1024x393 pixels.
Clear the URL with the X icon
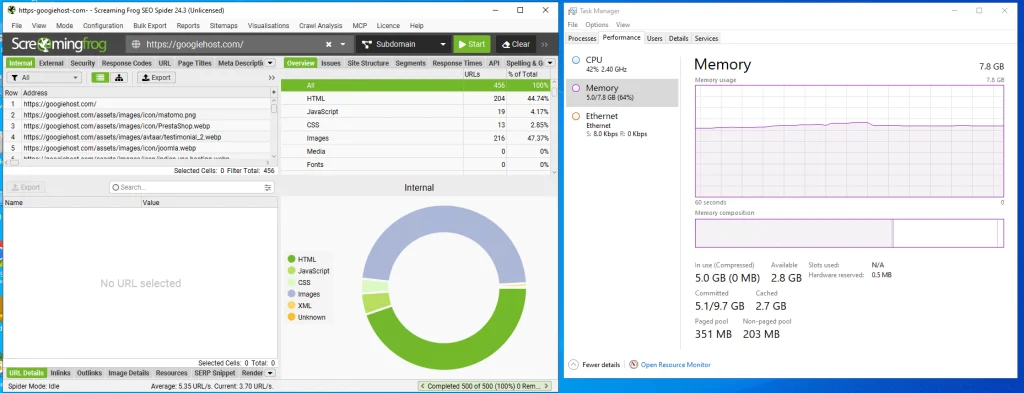[329, 44]
